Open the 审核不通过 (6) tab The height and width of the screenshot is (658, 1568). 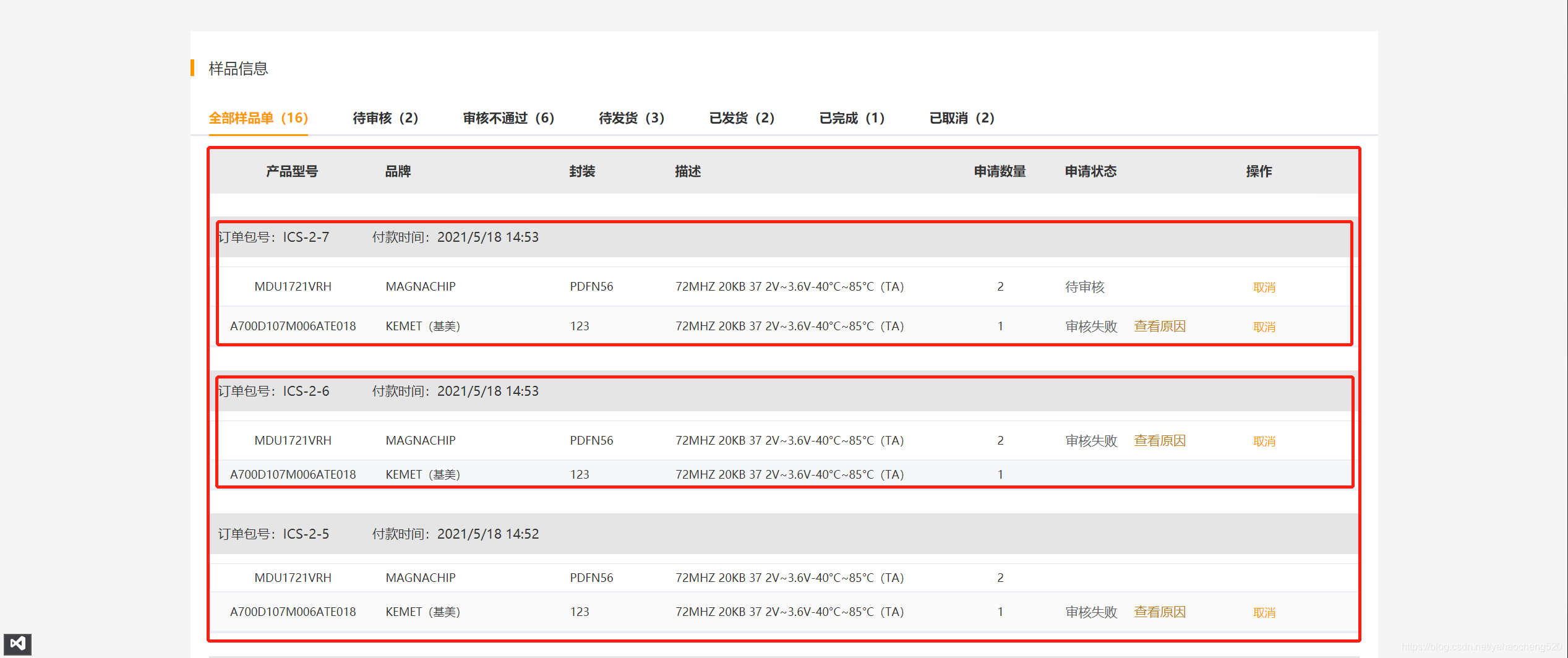[x=508, y=117]
